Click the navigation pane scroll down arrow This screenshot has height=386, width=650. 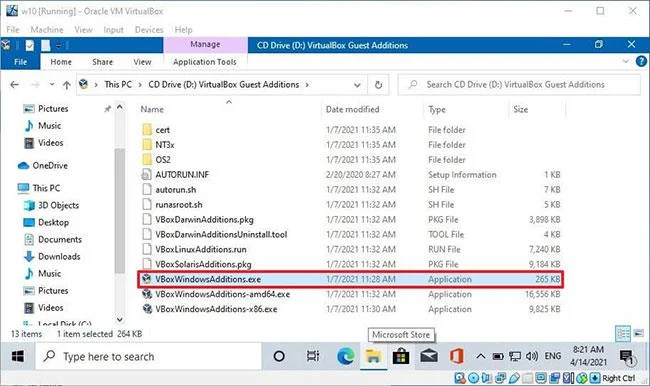coord(119,319)
